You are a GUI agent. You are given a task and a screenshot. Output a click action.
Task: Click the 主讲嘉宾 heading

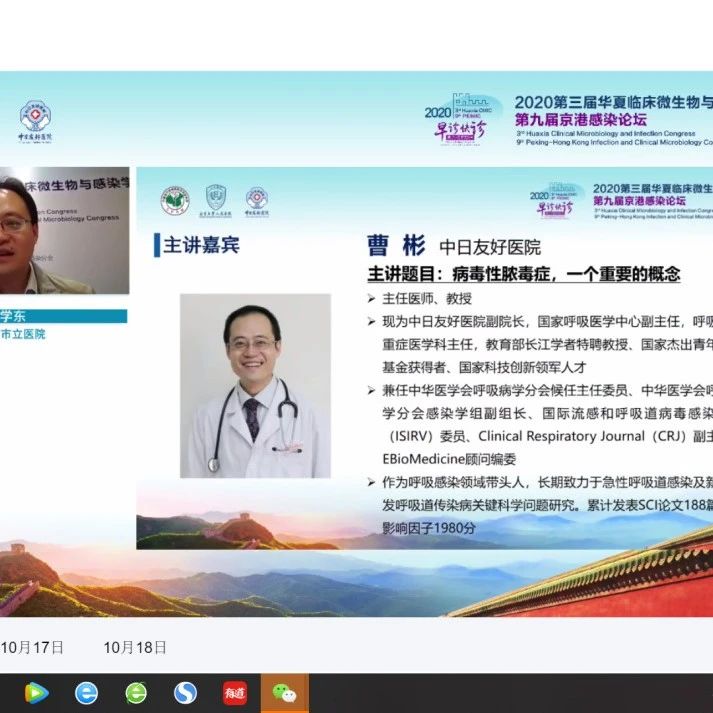tap(201, 245)
